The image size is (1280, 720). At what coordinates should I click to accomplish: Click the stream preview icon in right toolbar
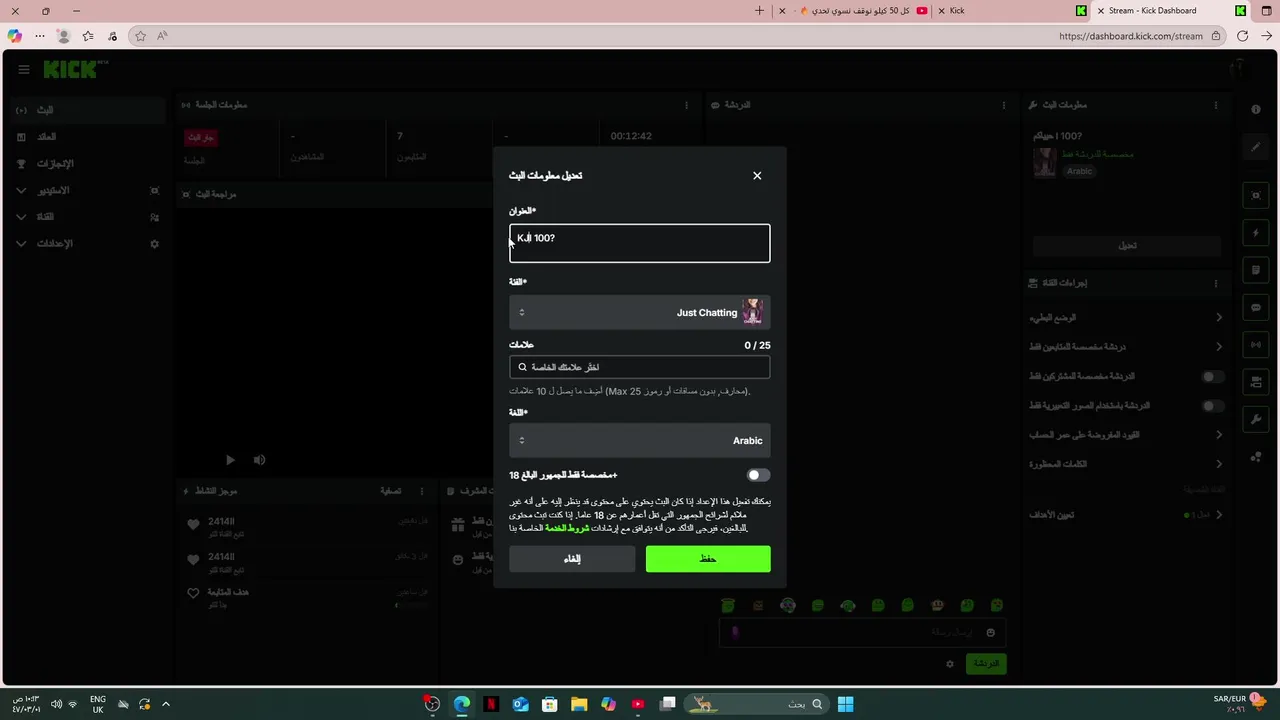pos(1256,195)
